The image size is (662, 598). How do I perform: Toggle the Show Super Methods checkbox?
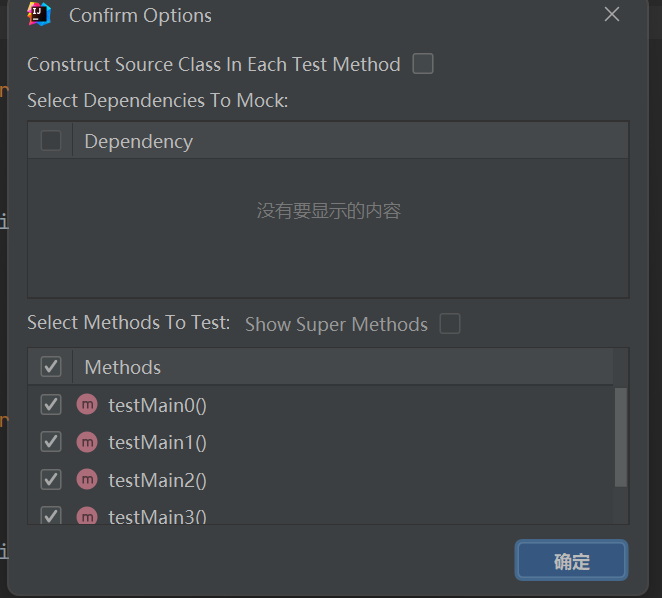tap(450, 323)
